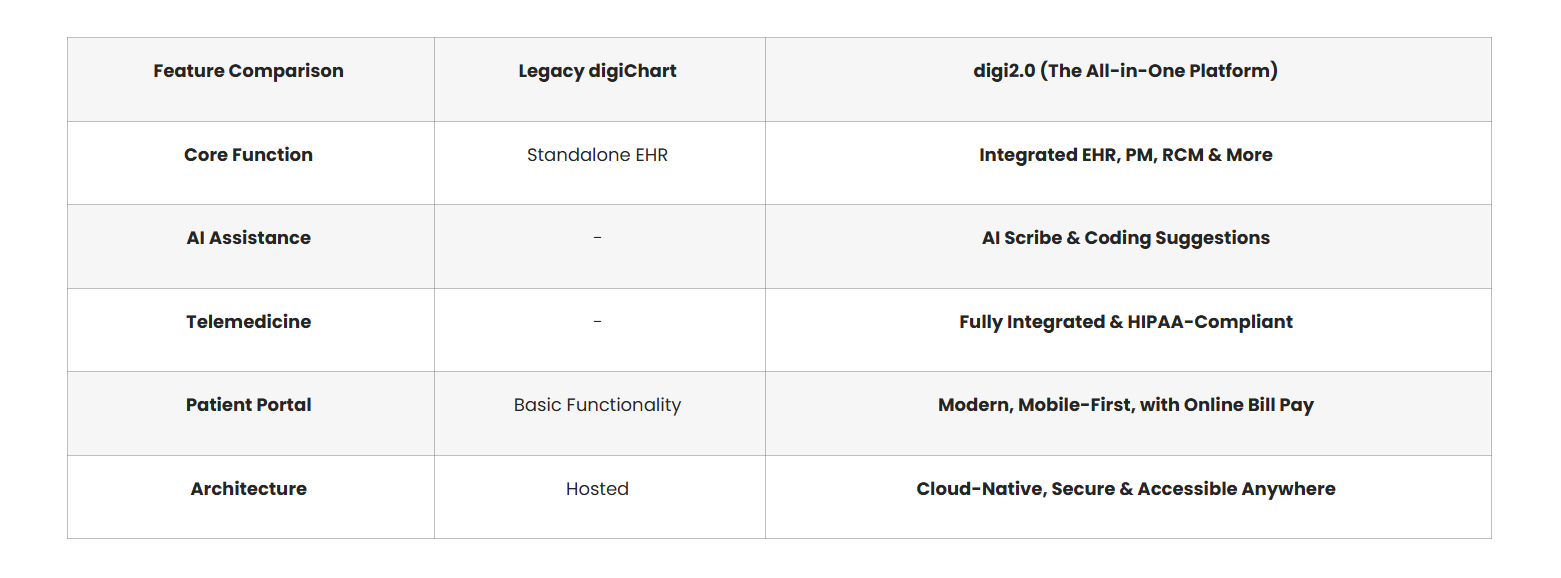Click the 'Patient Portal' row label
Image resolution: width=1561 pixels, height=578 pixels.
[x=248, y=405]
